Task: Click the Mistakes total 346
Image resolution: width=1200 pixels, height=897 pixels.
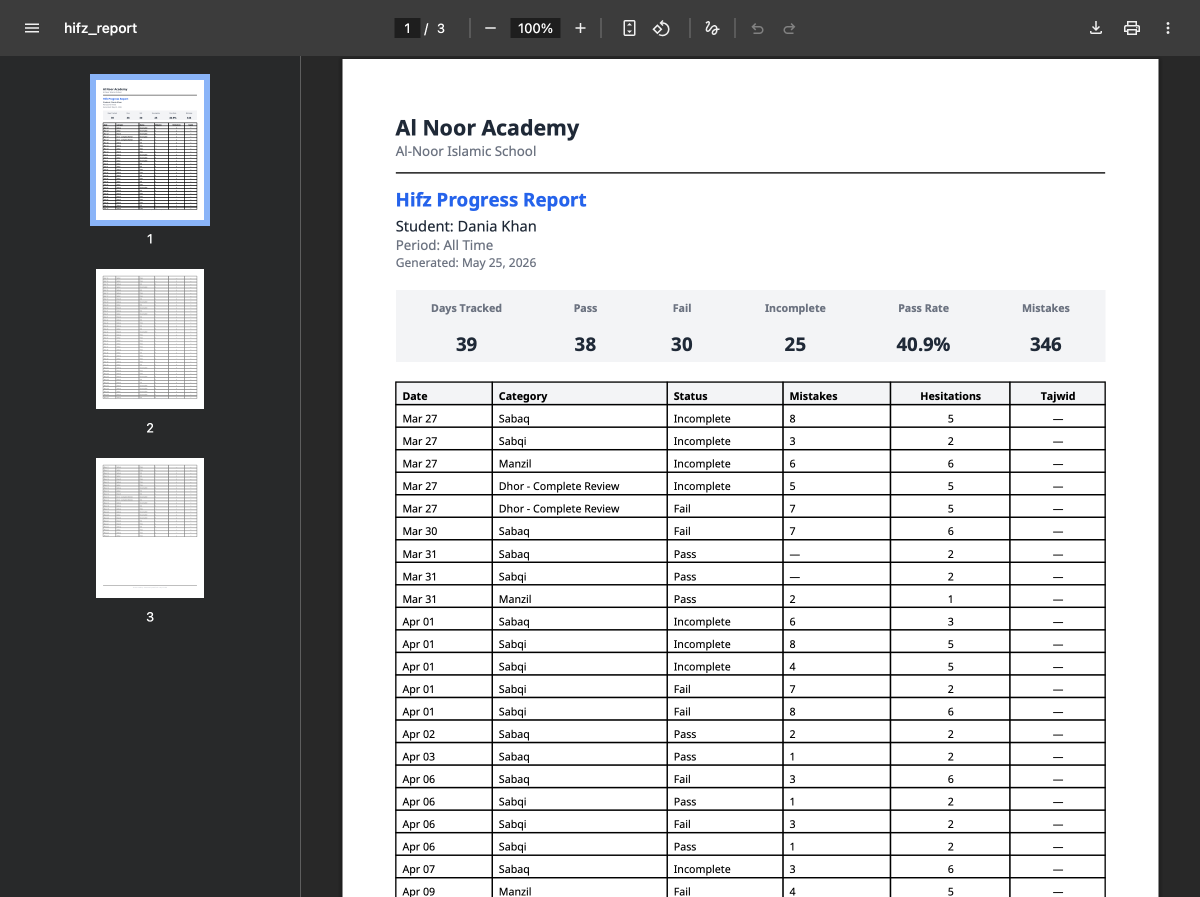Action: point(1045,344)
